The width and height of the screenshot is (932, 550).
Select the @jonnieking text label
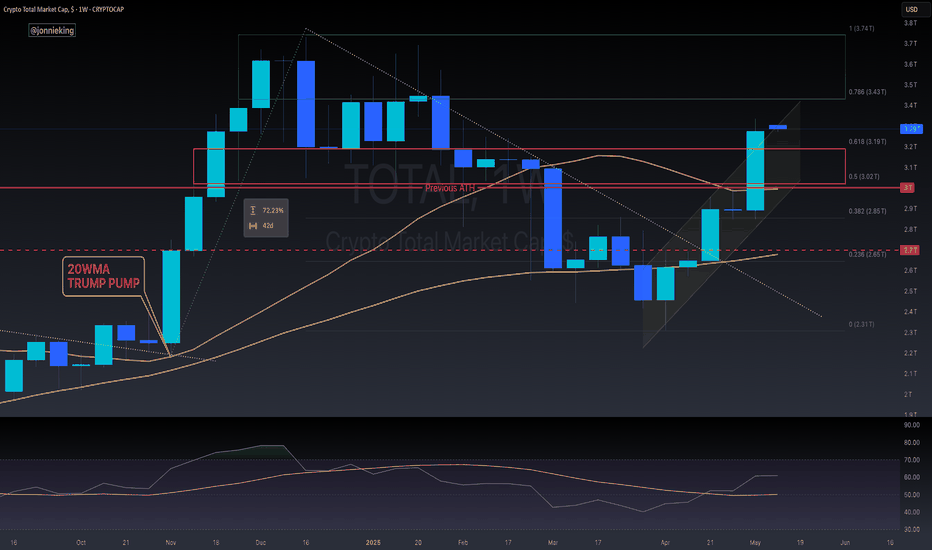click(52, 30)
